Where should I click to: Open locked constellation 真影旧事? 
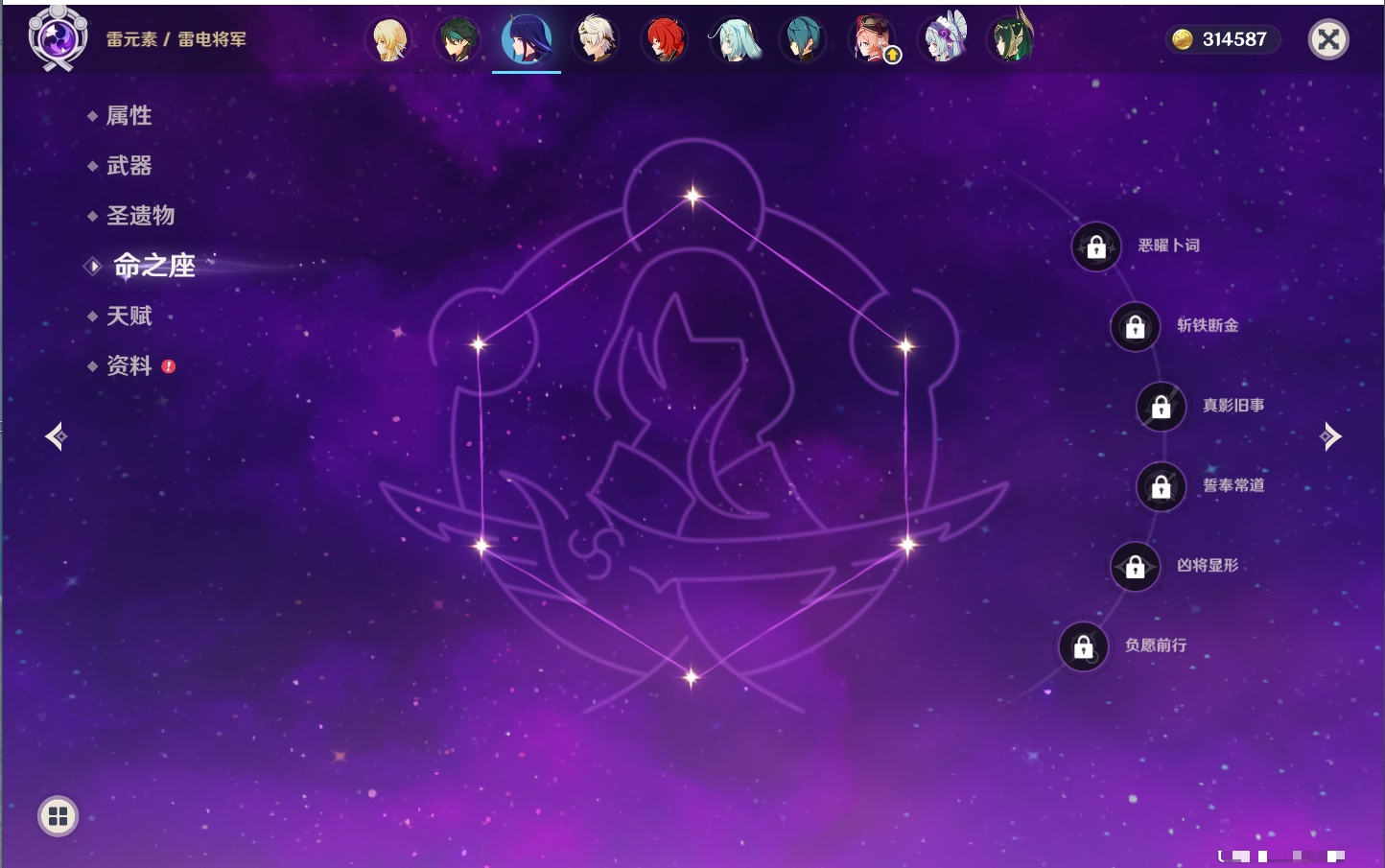point(1162,407)
